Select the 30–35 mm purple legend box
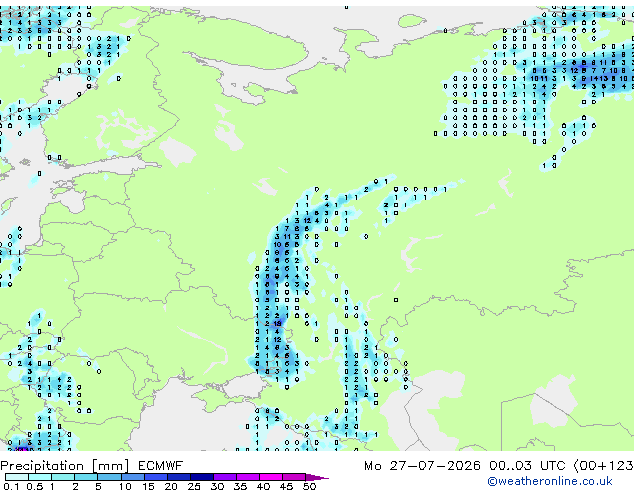 click(x=225, y=477)
